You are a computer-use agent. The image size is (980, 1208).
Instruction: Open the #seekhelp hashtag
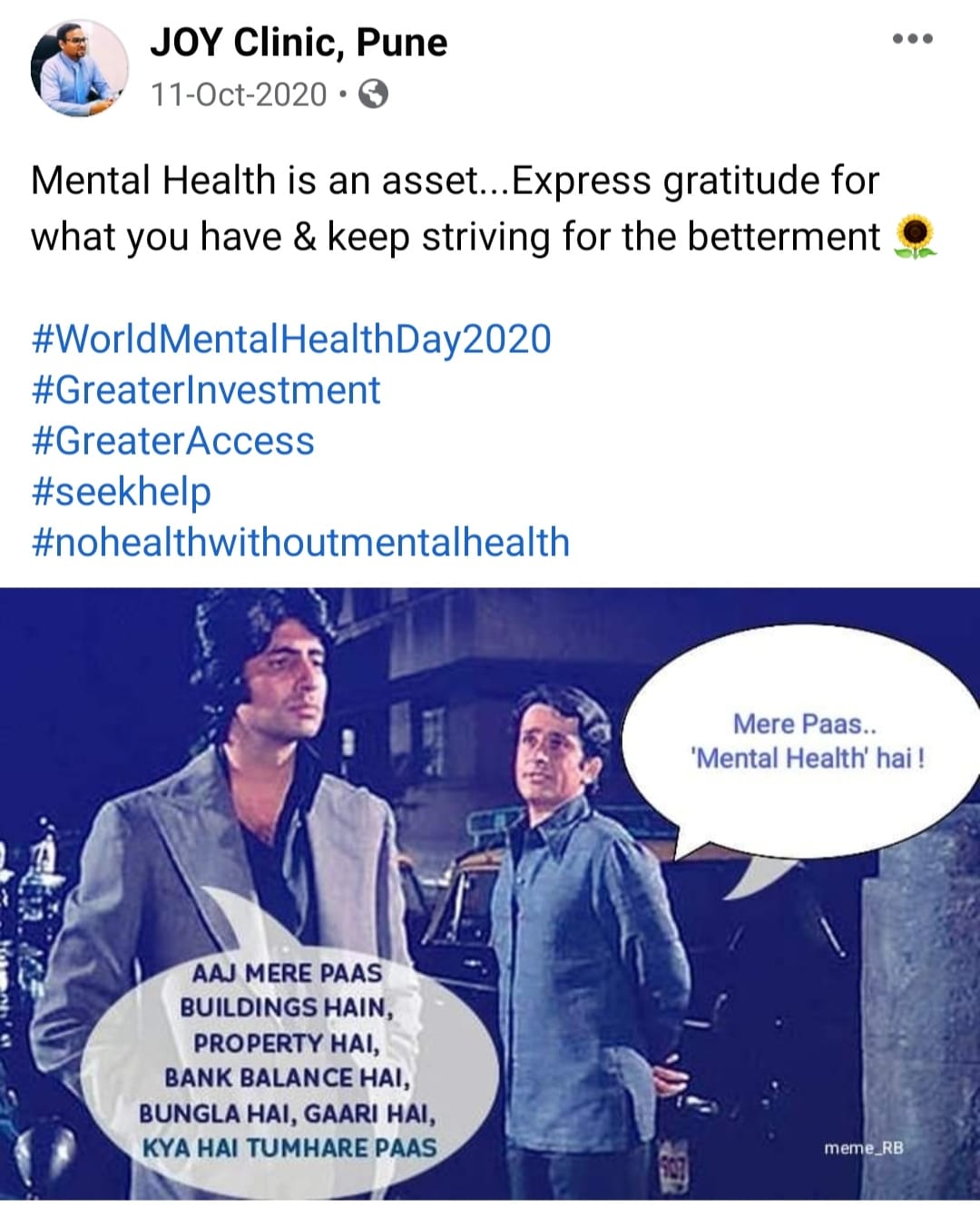121,492
